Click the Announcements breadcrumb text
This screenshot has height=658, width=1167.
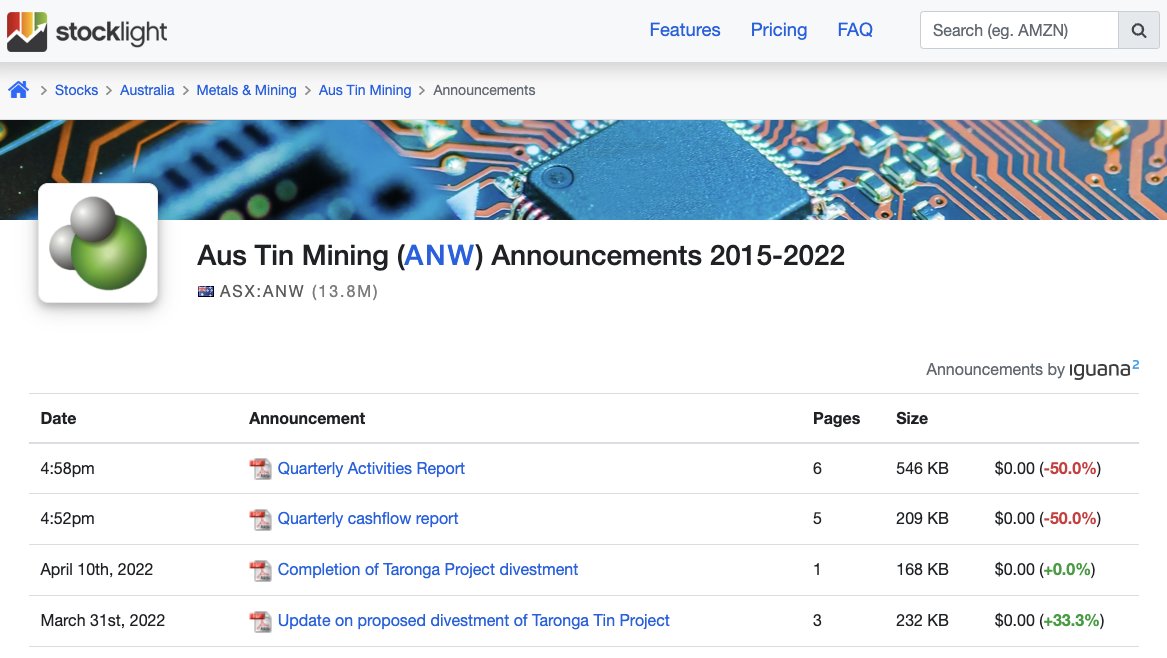(x=484, y=90)
